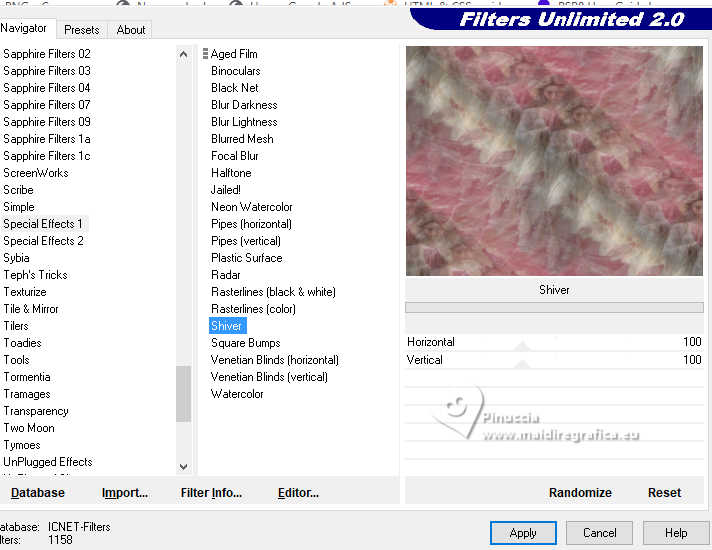Choose the Square Bumps filter
Screen dimensions: 712x550
(246, 343)
